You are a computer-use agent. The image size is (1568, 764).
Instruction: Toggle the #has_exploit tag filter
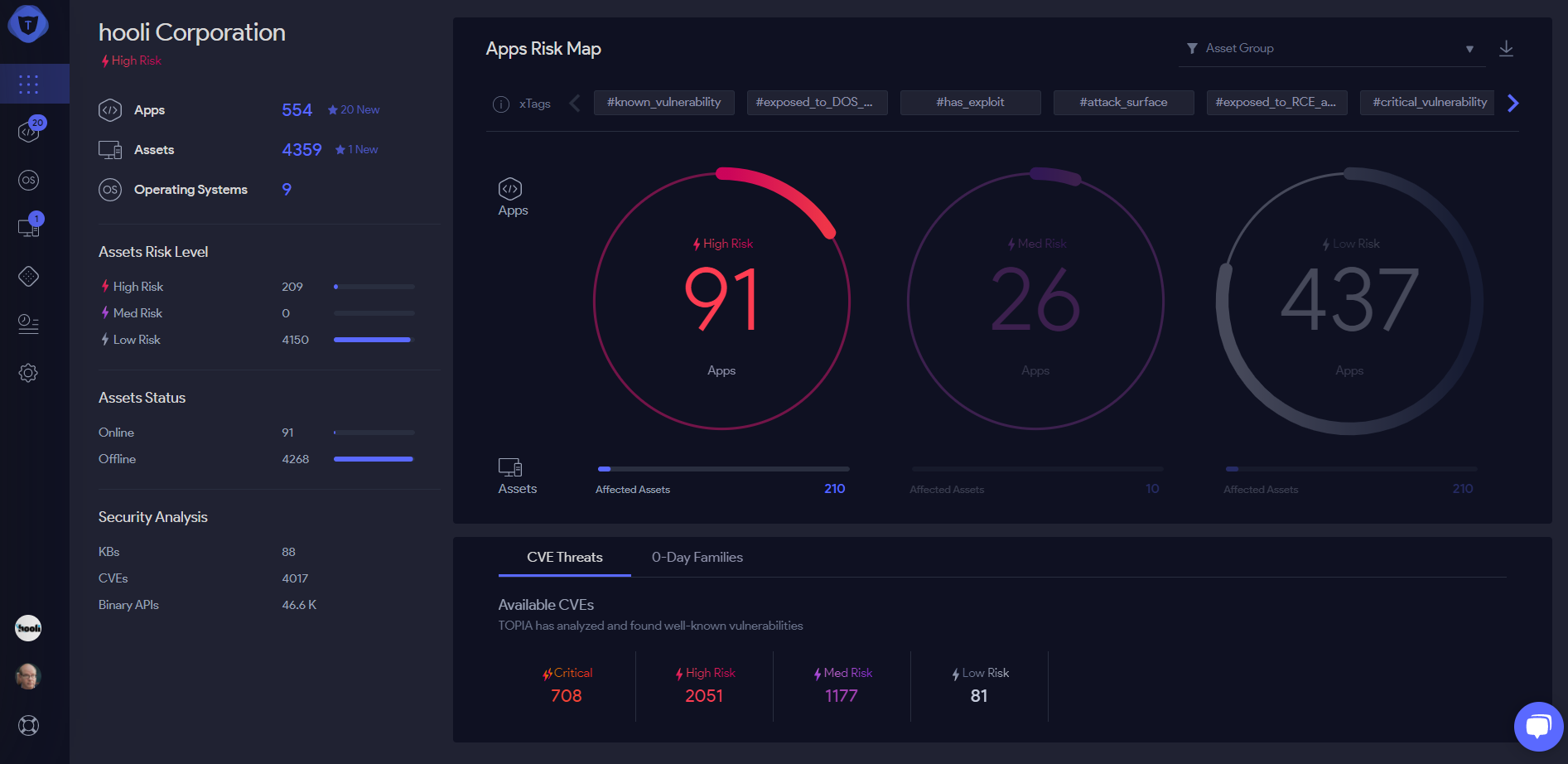(x=970, y=103)
